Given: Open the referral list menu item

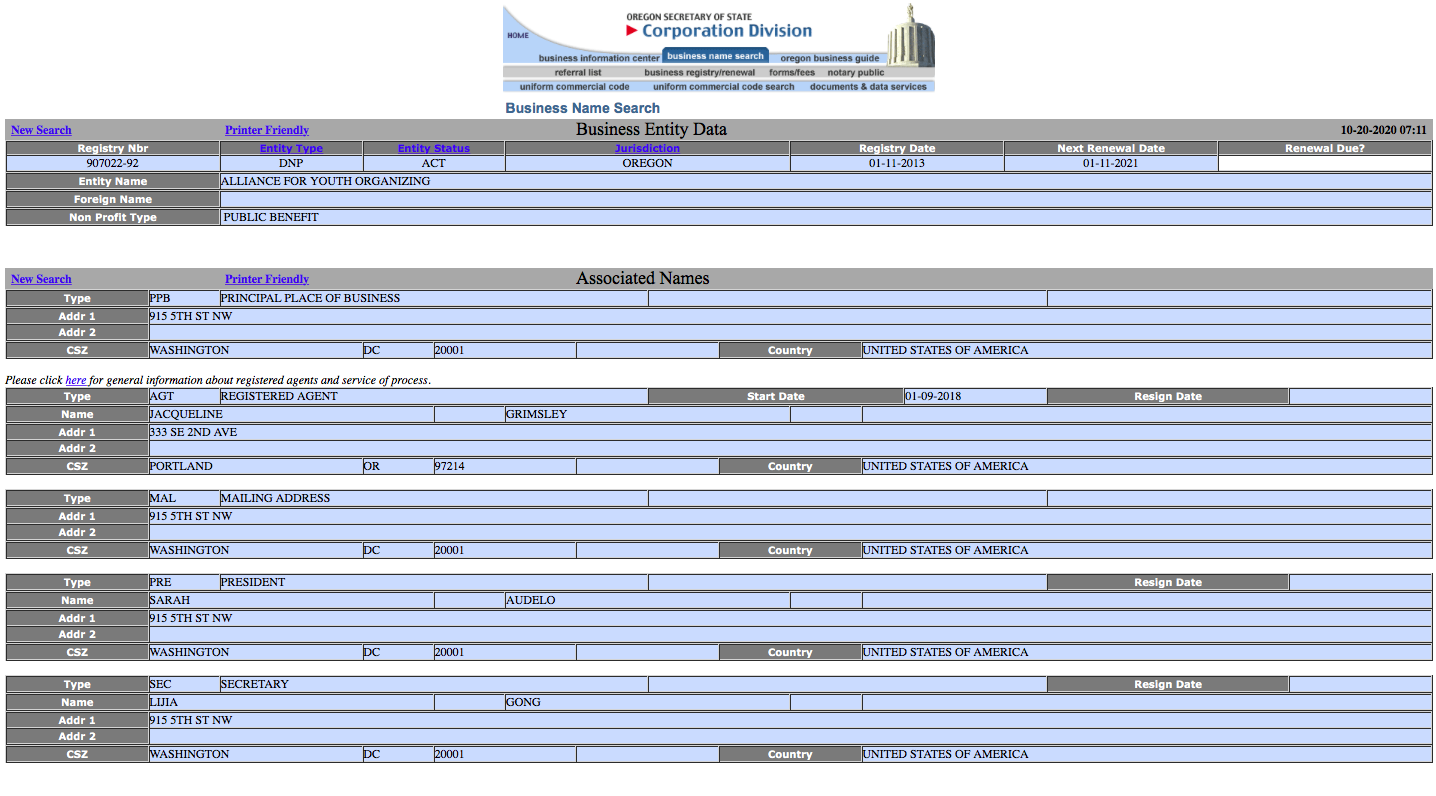Looking at the screenshot, I should click(x=578, y=72).
